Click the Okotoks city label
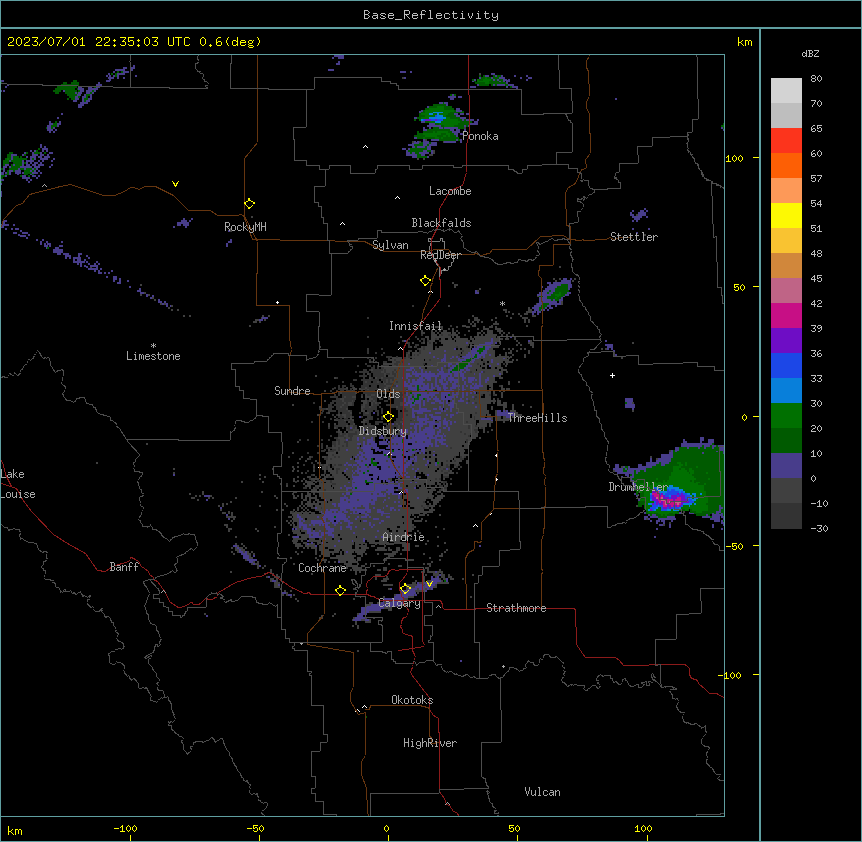Viewport: 862px width, 842px height. pos(412,700)
